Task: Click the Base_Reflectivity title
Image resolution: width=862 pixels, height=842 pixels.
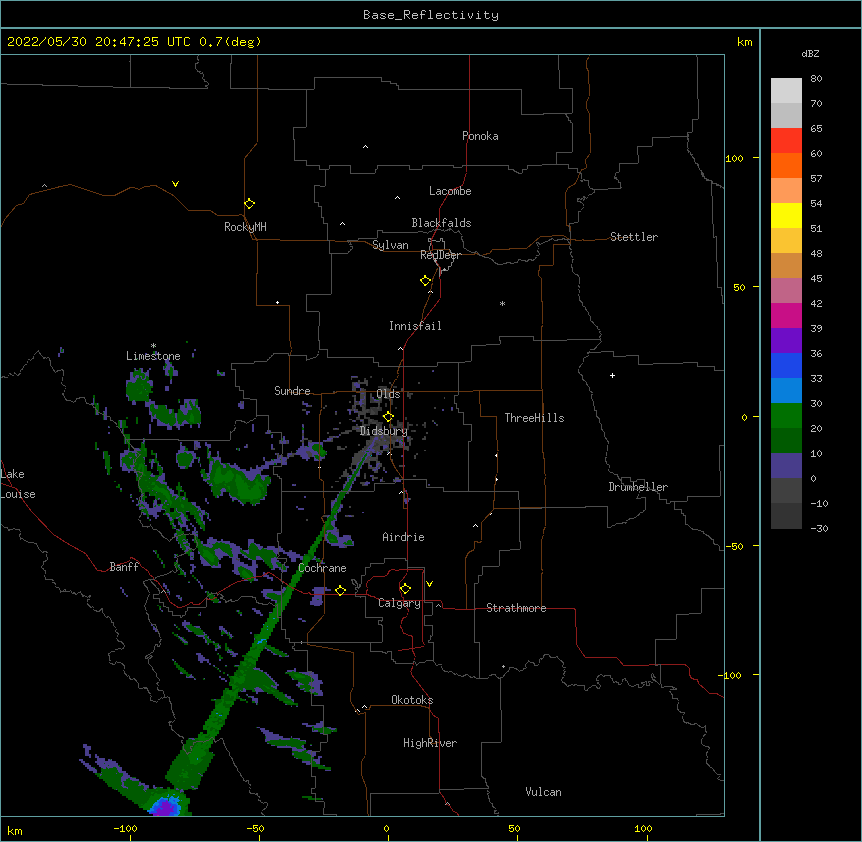Action: pos(431,15)
